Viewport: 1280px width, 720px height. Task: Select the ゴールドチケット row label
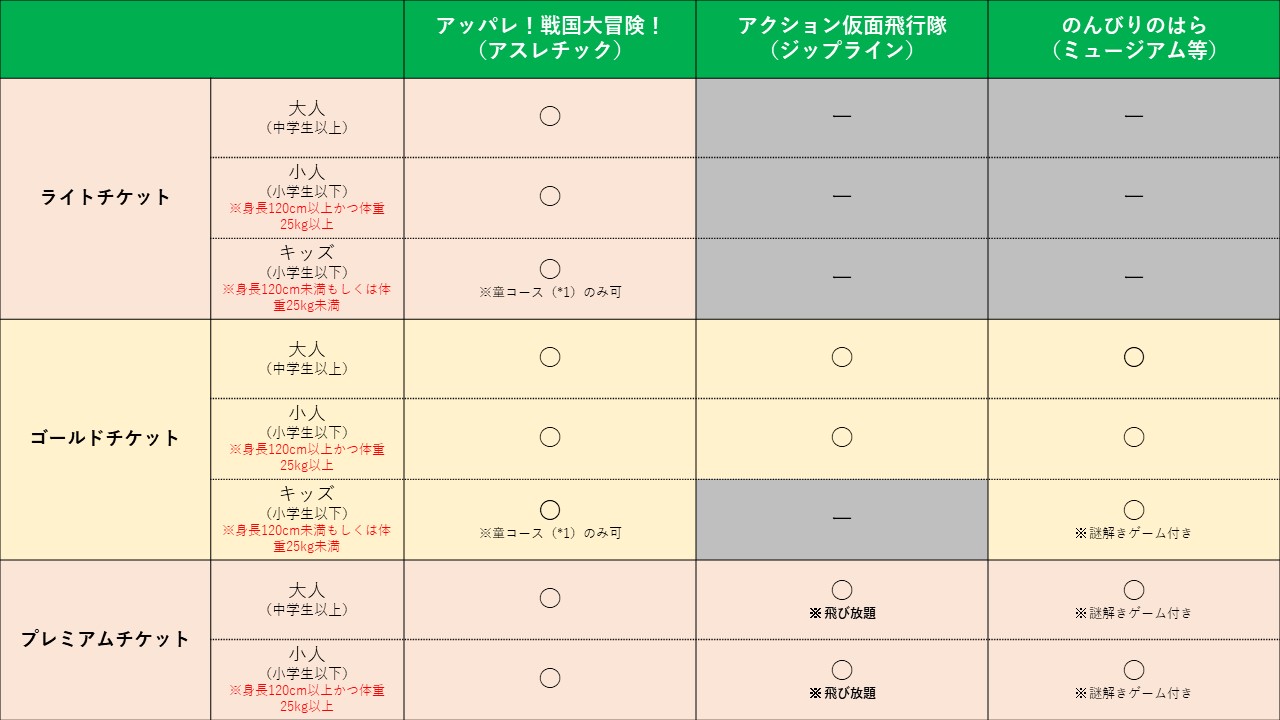click(106, 438)
